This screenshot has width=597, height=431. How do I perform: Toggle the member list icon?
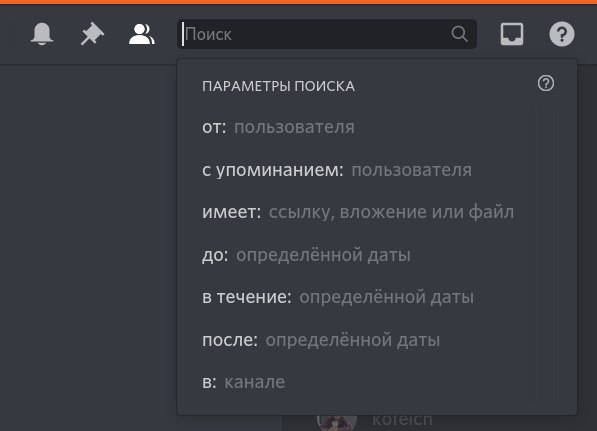coord(142,34)
